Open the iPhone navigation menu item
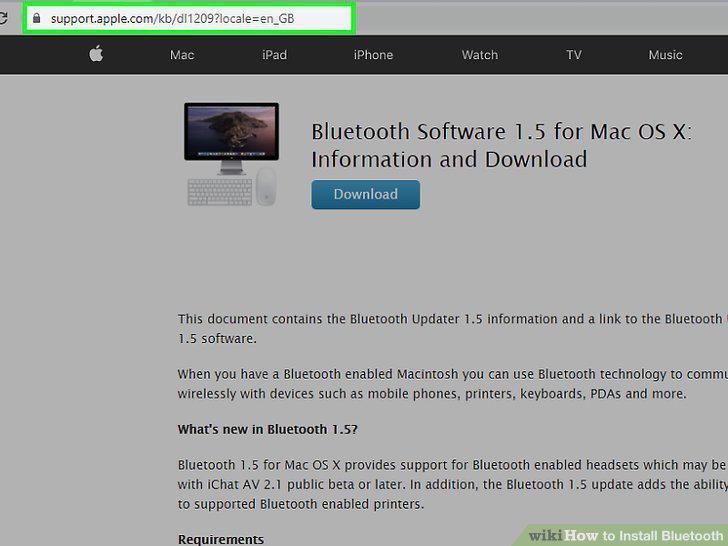This screenshot has height=546, width=728. point(373,55)
